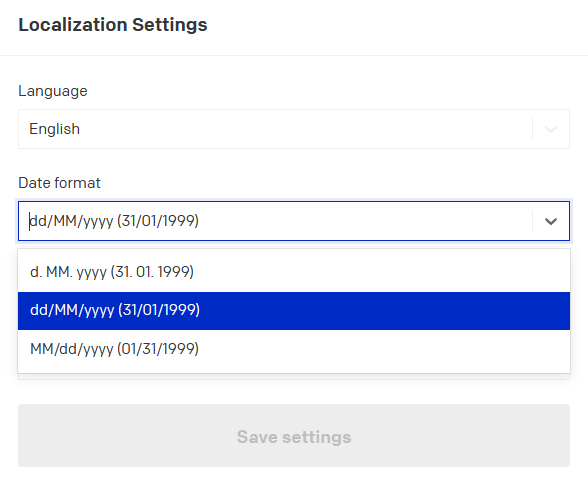Viewport: 588px width, 486px height.
Task: Click the separator beside the Date format chevron
Action: (532, 221)
